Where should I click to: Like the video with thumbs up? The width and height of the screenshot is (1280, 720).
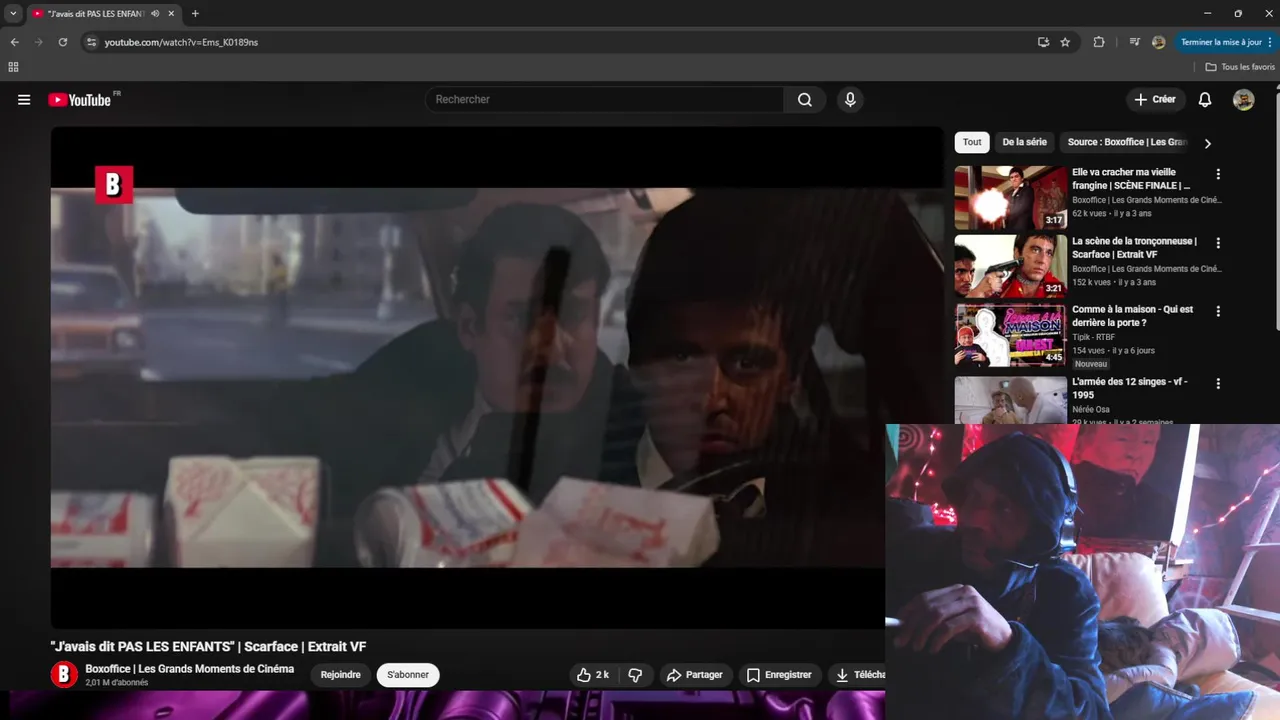(x=593, y=675)
